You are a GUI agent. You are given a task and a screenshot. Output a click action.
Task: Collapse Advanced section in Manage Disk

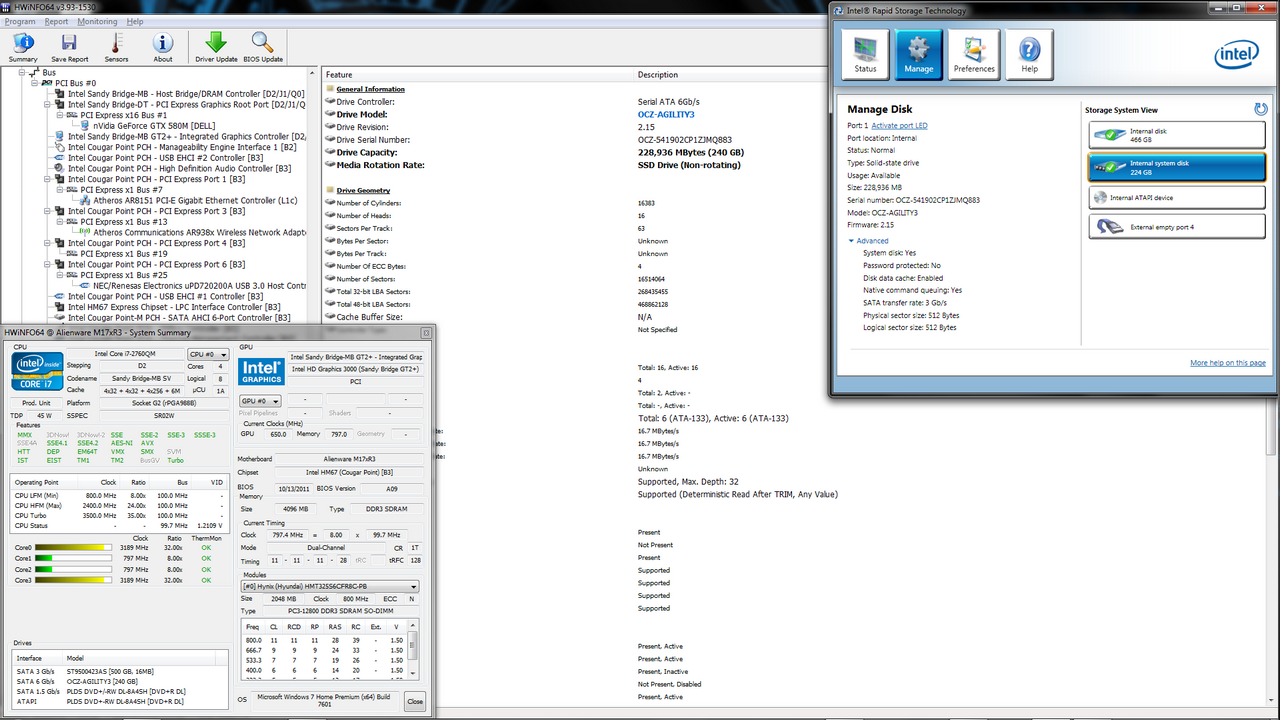pyautogui.click(x=869, y=240)
